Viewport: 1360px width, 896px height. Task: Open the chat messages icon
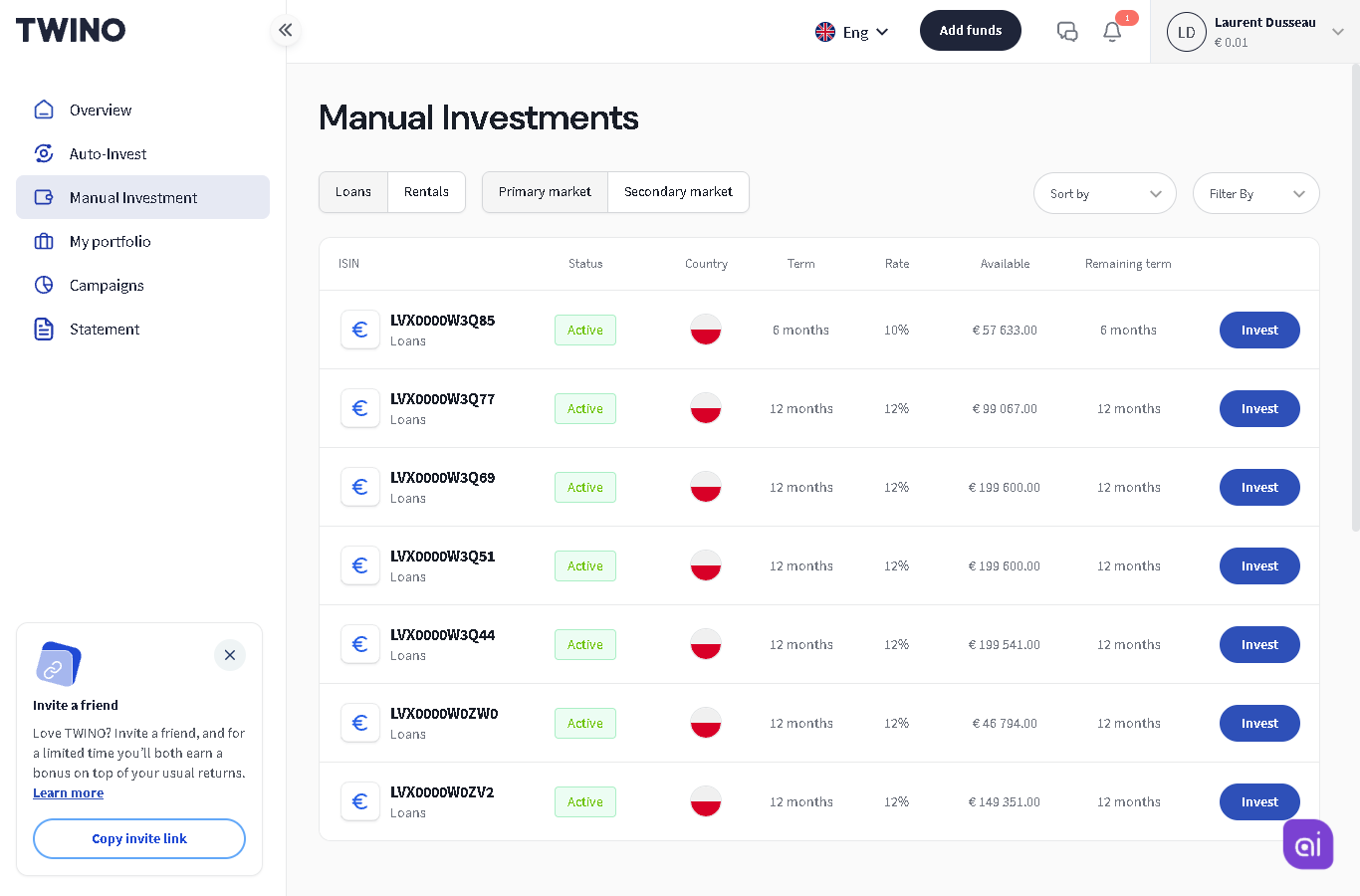(1067, 32)
